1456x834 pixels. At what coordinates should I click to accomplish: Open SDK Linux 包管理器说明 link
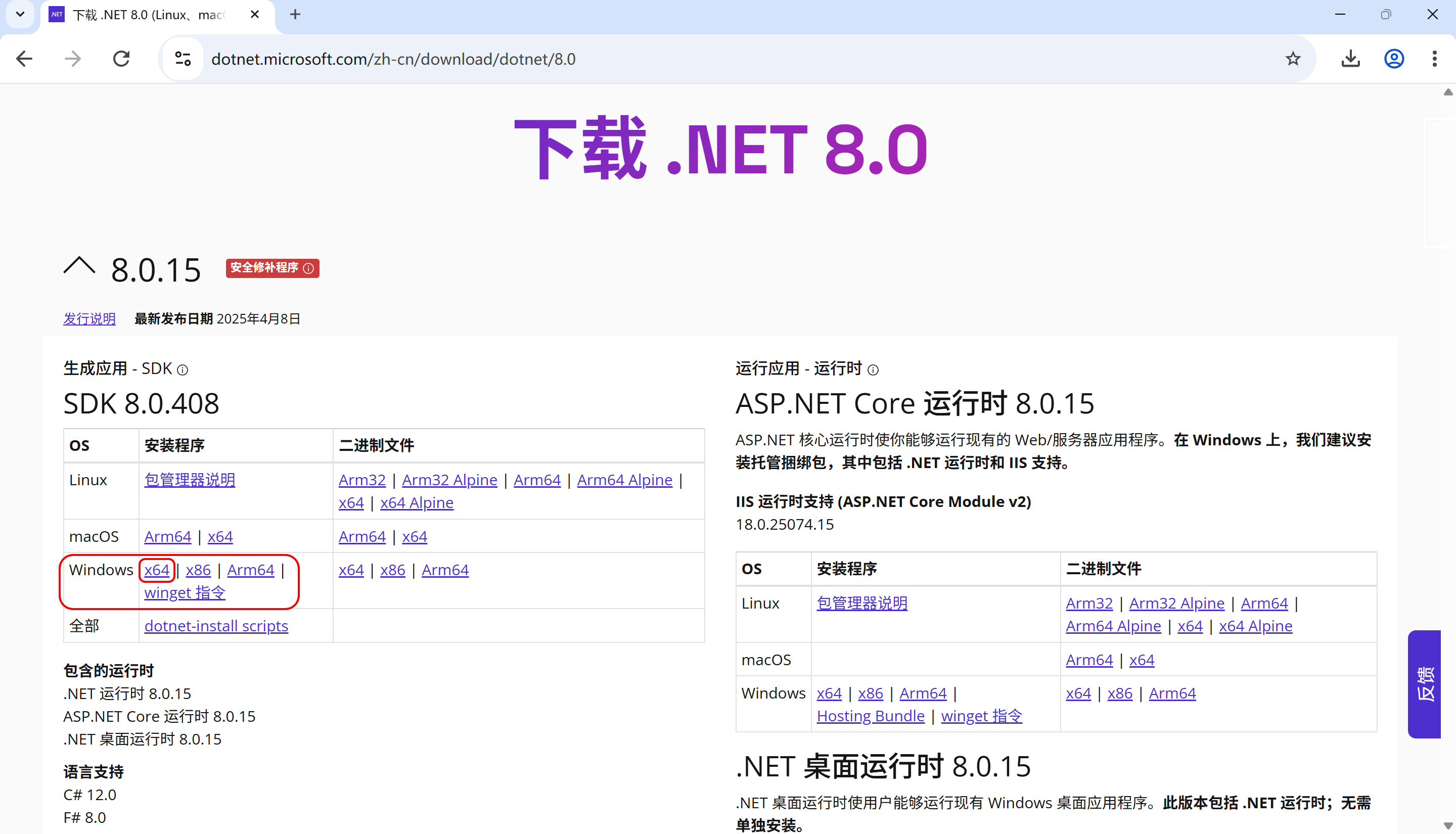tap(190, 480)
